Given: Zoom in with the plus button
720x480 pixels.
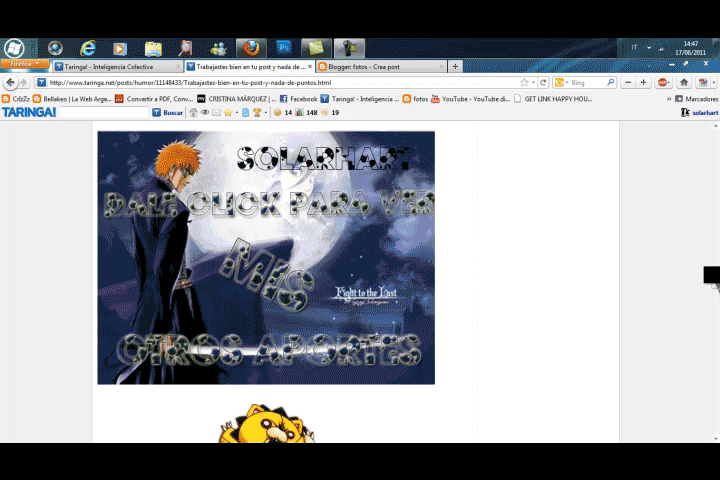Looking at the screenshot, I should point(643,82).
